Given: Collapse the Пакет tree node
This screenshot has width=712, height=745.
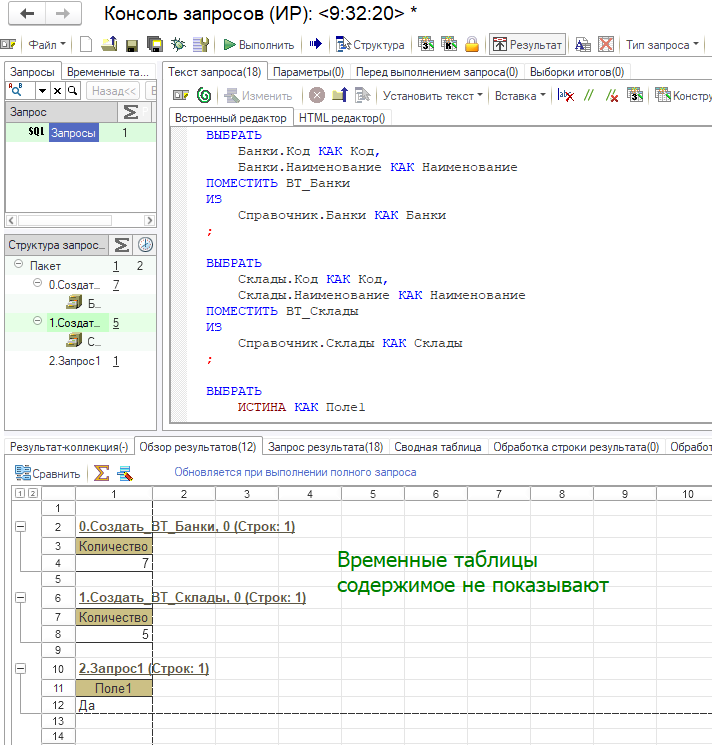Looking at the screenshot, I should (x=19, y=266).
